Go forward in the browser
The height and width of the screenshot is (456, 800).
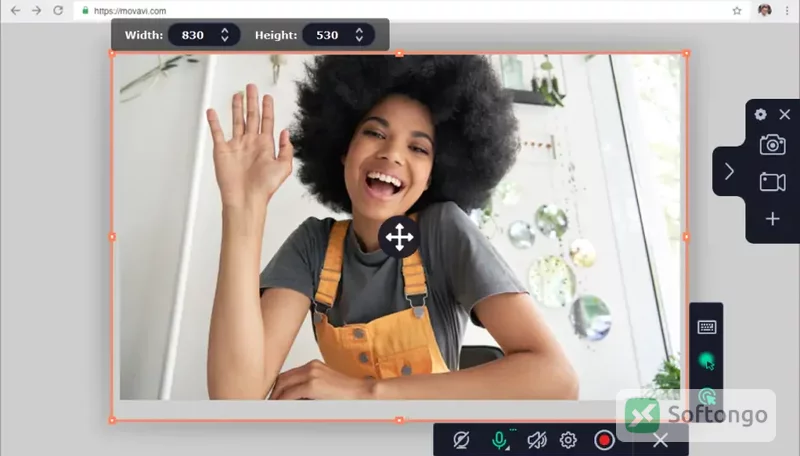tap(36, 10)
